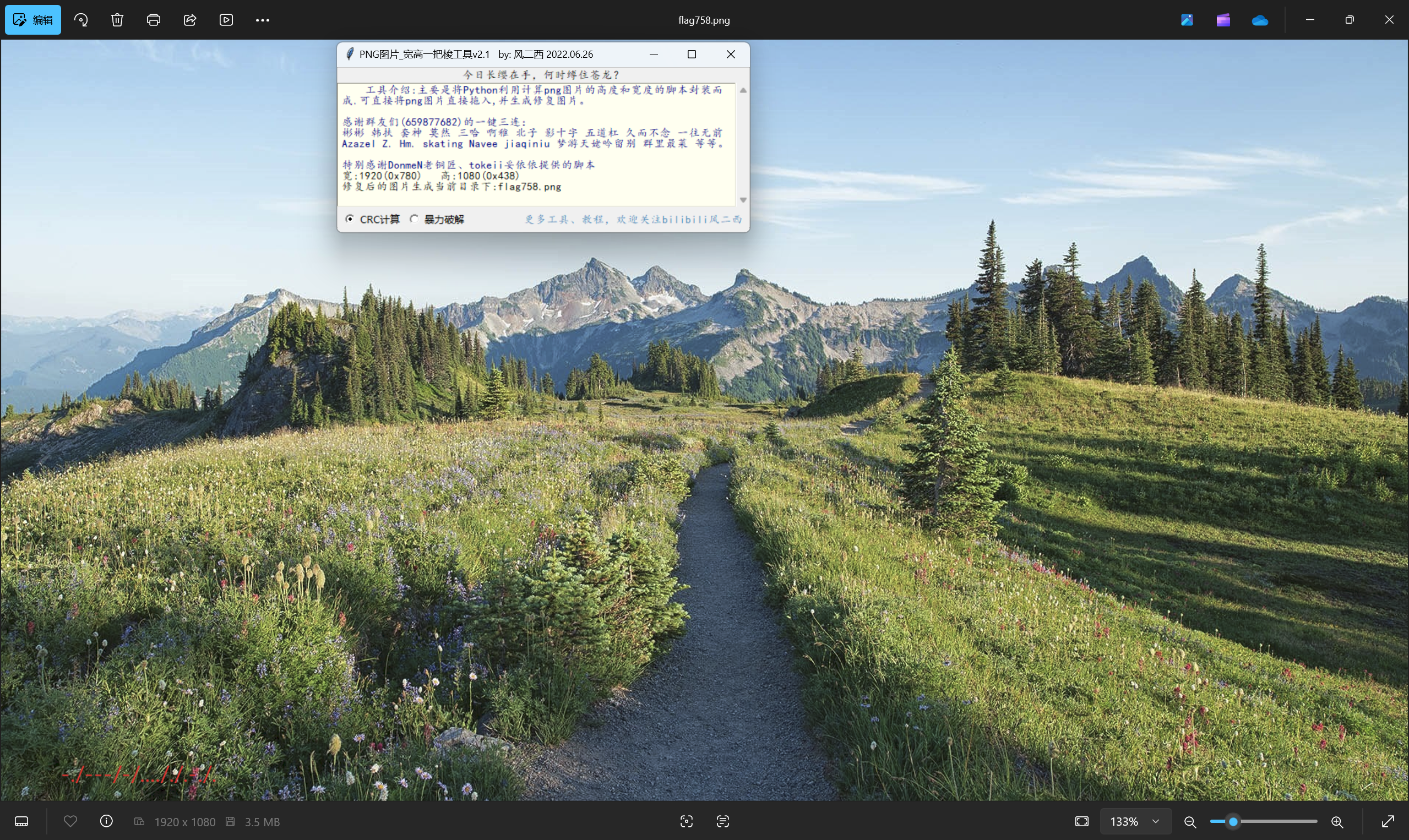Open the Clipchamp purple icon

tap(1223, 20)
